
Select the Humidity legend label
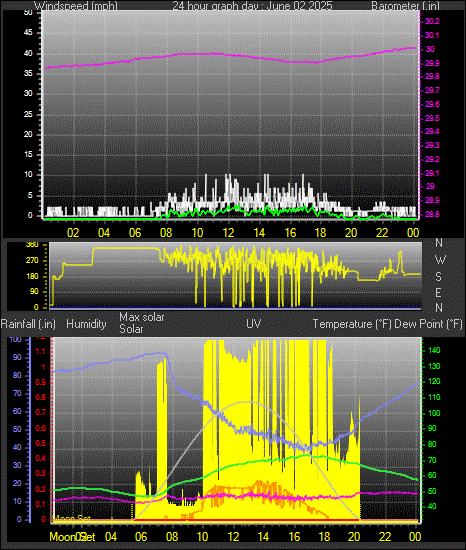(x=86, y=324)
